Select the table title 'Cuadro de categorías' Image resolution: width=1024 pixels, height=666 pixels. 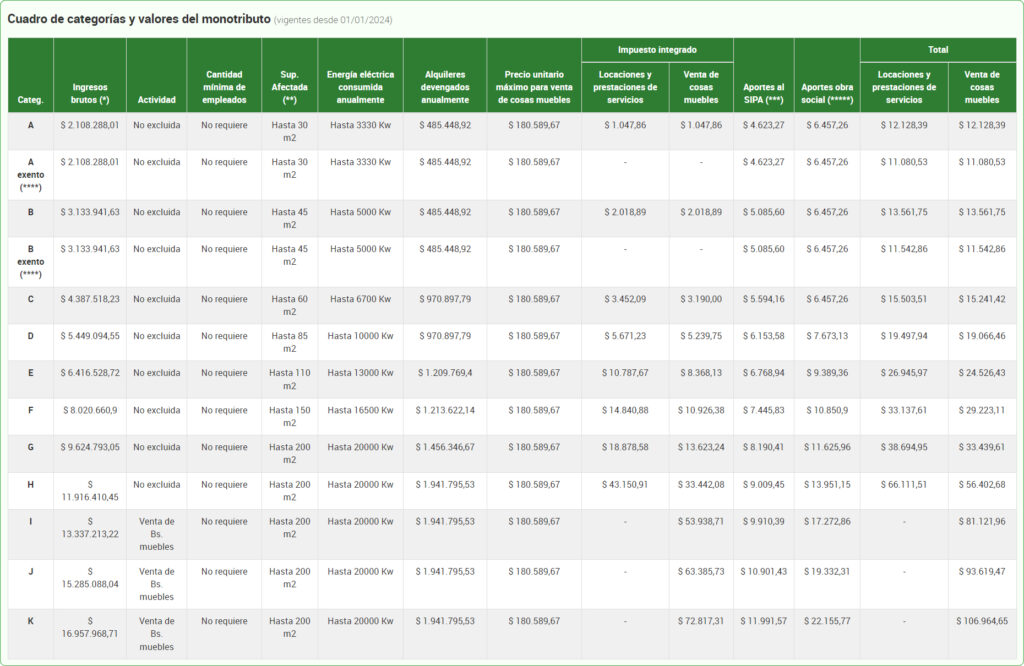138,19
